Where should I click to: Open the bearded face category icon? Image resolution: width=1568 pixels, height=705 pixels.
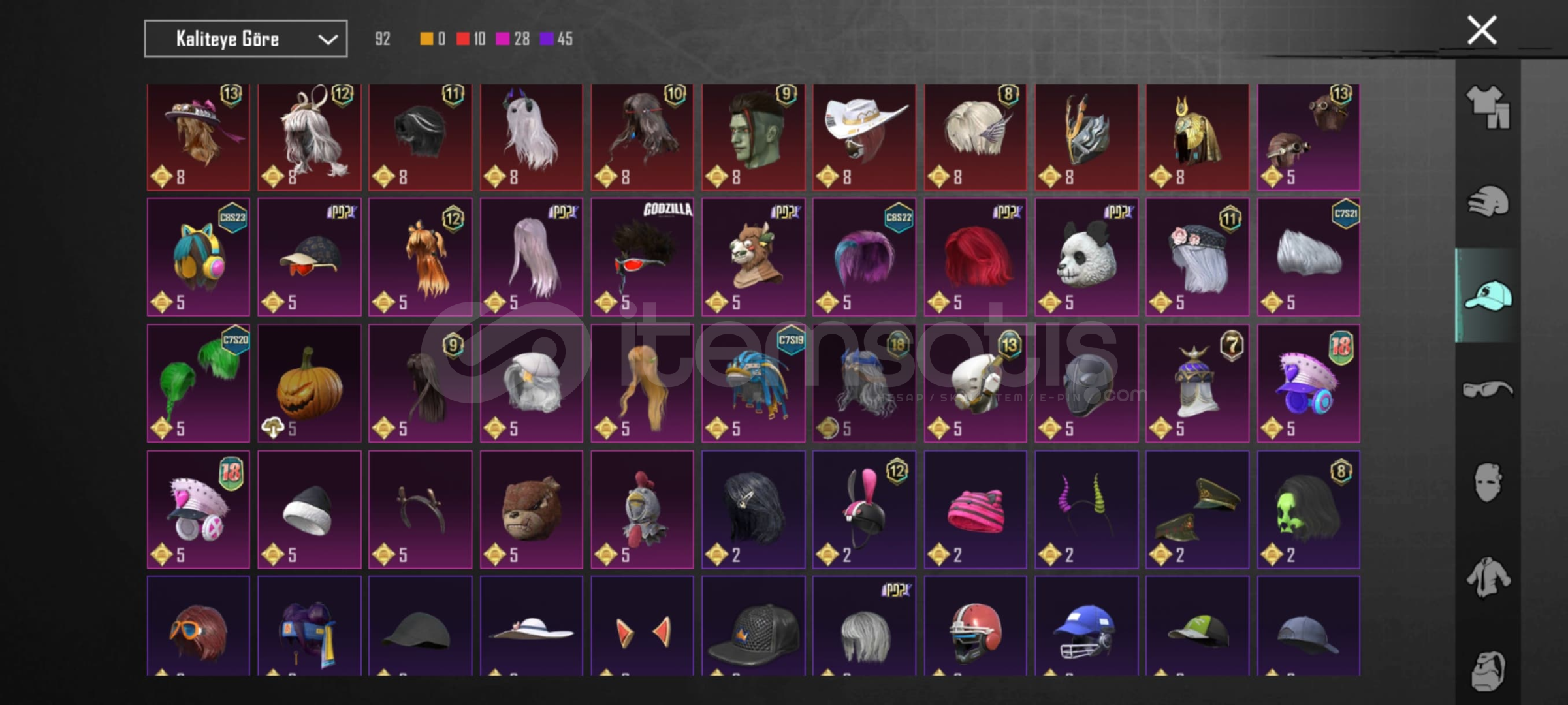[1488, 670]
